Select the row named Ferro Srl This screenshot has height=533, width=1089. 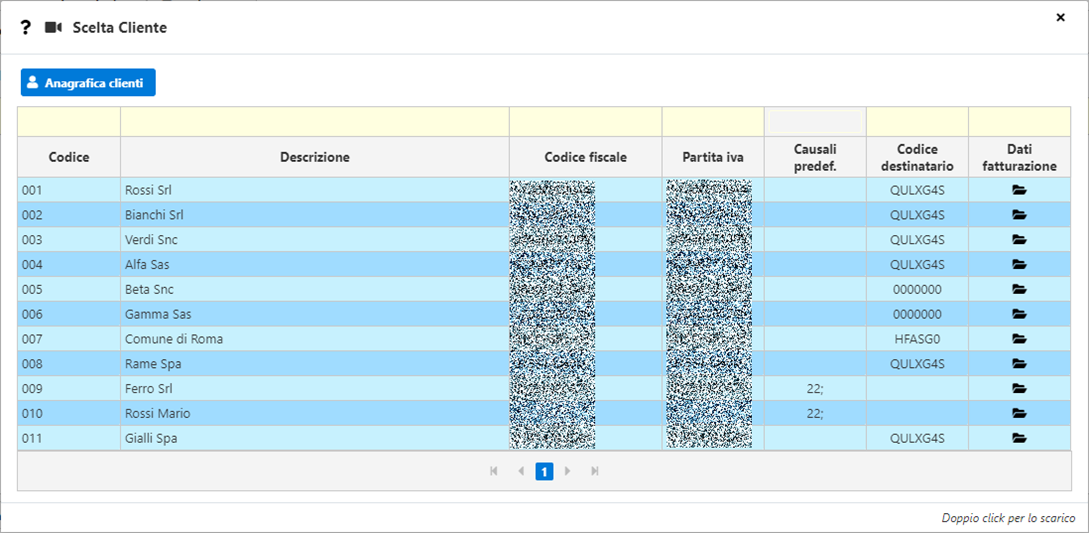[x=544, y=388]
